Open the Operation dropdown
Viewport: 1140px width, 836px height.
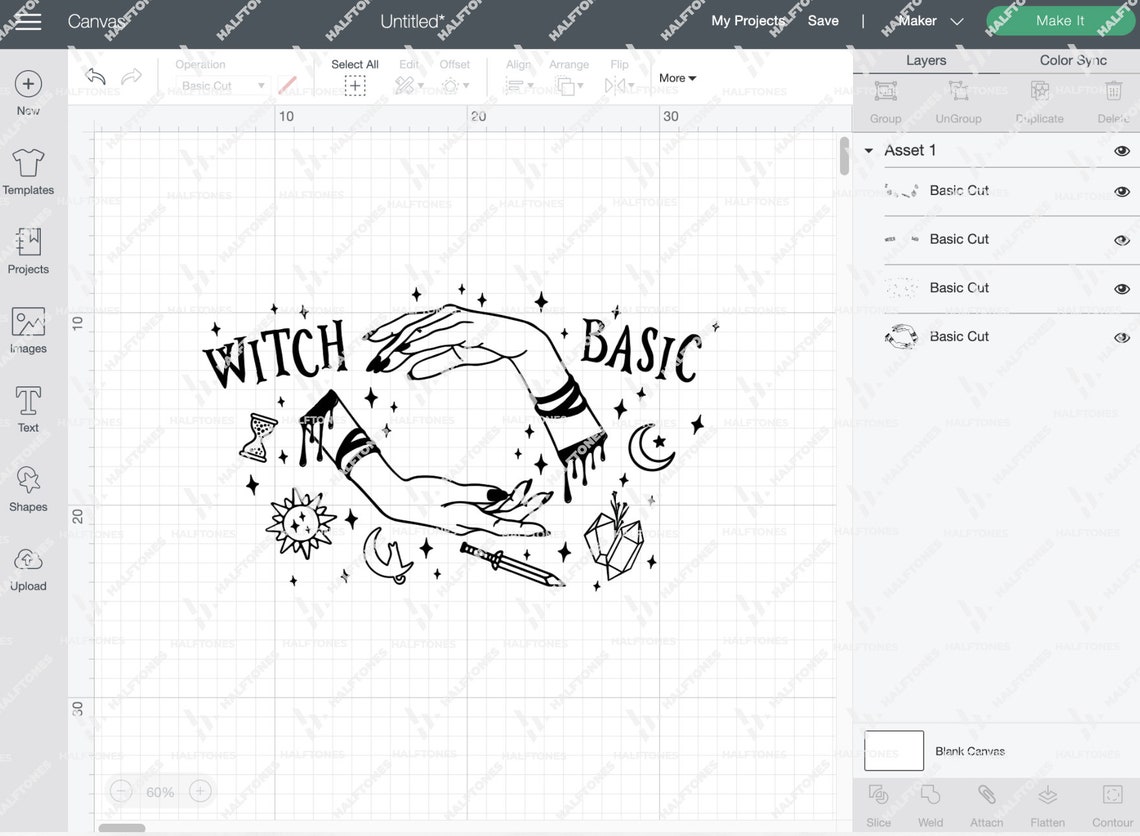(x=221, y=84)
